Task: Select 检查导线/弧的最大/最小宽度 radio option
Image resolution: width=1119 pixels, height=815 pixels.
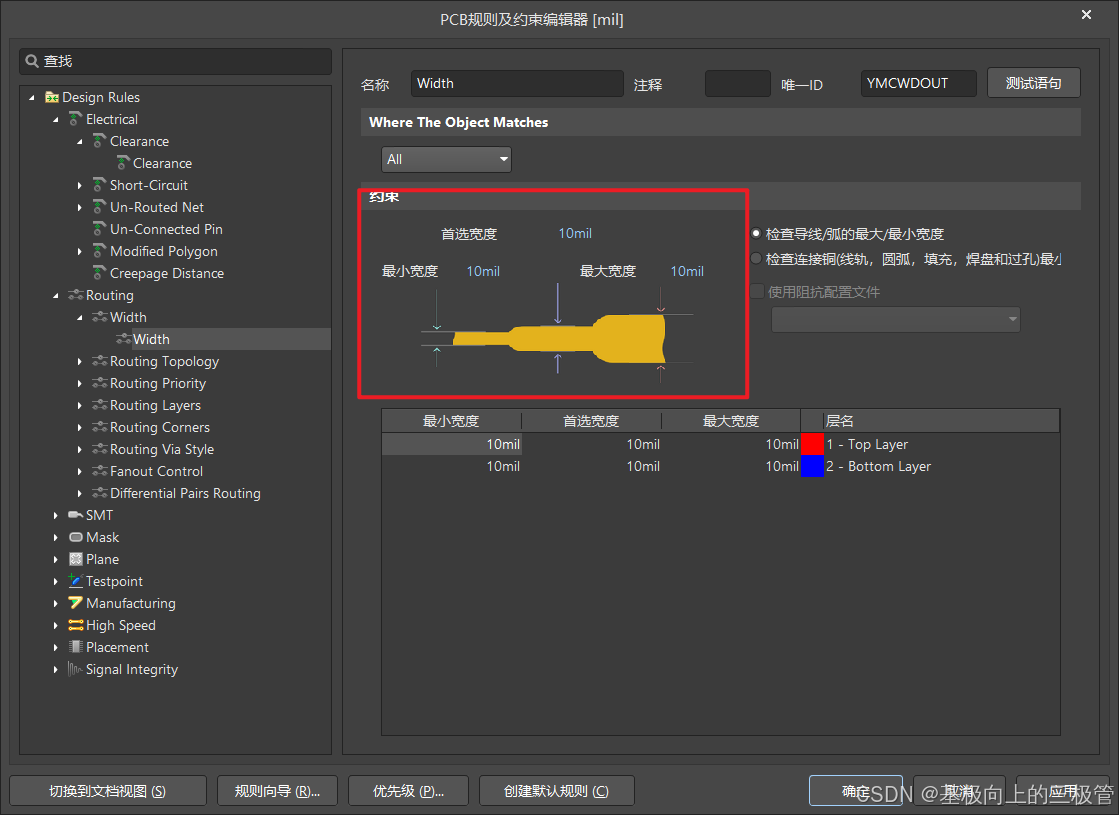Action: point(756,233)
